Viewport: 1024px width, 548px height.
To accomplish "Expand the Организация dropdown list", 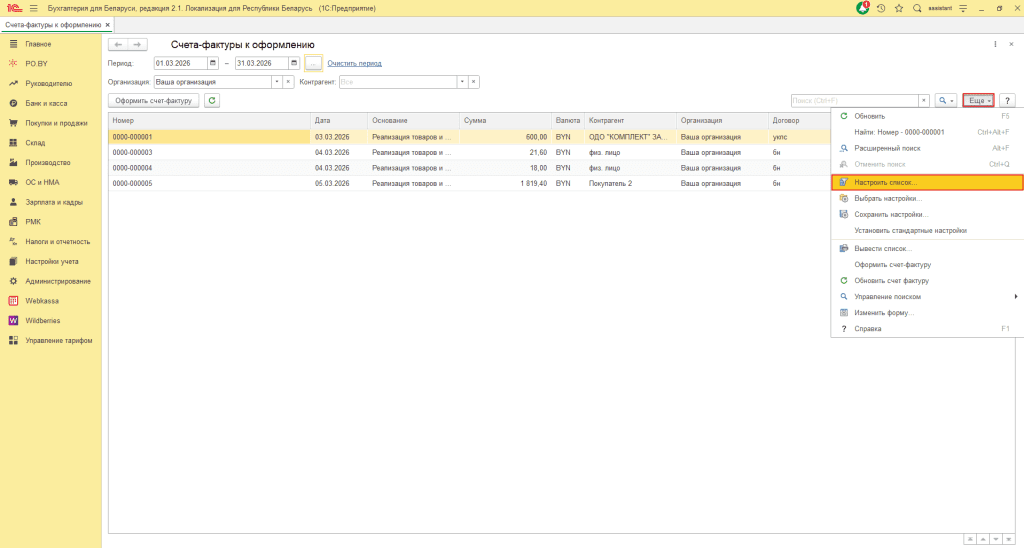I will pyautogui.click(x=276, y=82).
